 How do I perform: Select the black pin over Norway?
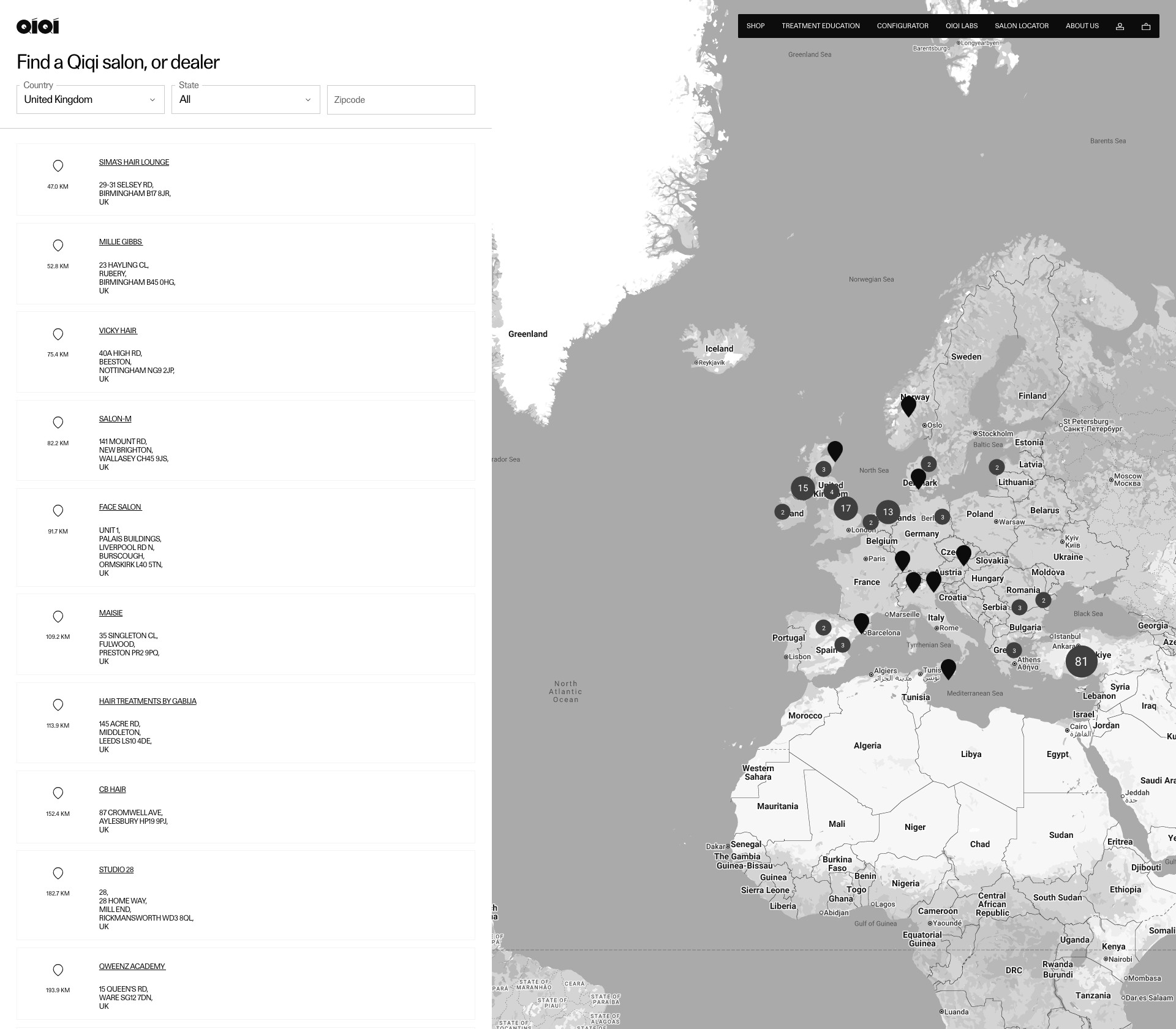pyautogui.click(x=908, y=405)
